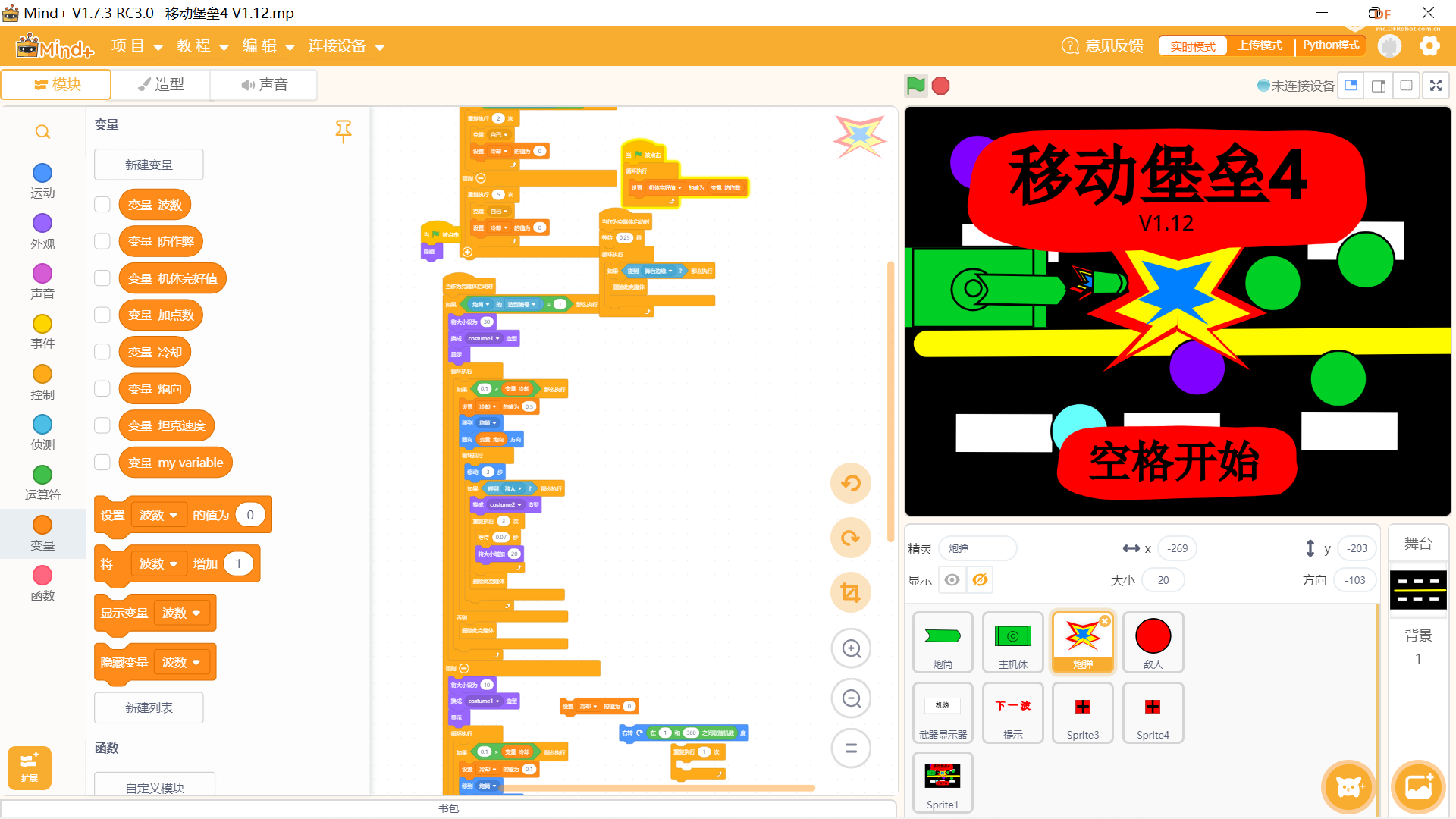Open the 教程 menu dropdown
1456x819 pixels.
pyautogui.click(x=203, y=46)
